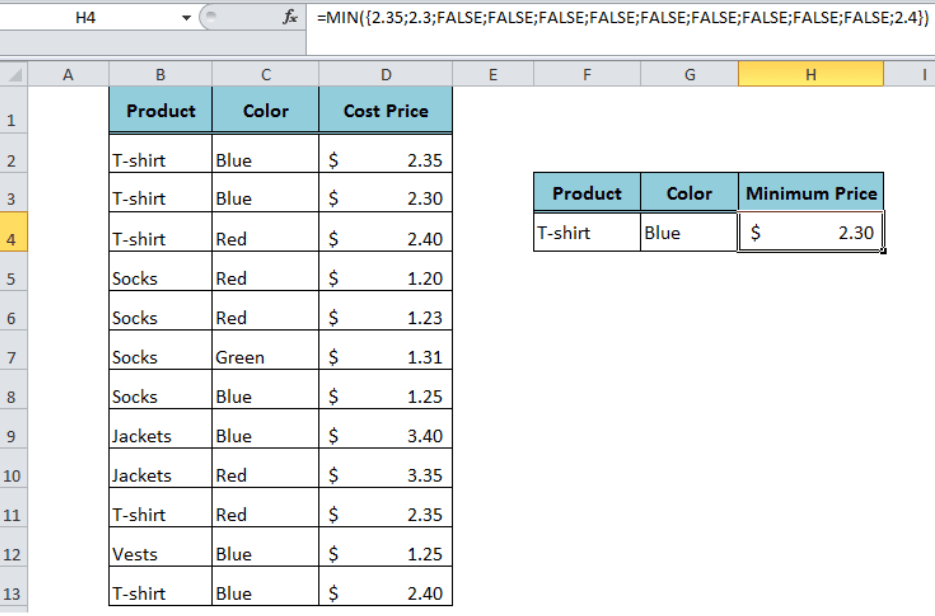The image size is (935, 616).
Task: Select the T-shirt cell in row 2
Action: click(x=160, y=153)
